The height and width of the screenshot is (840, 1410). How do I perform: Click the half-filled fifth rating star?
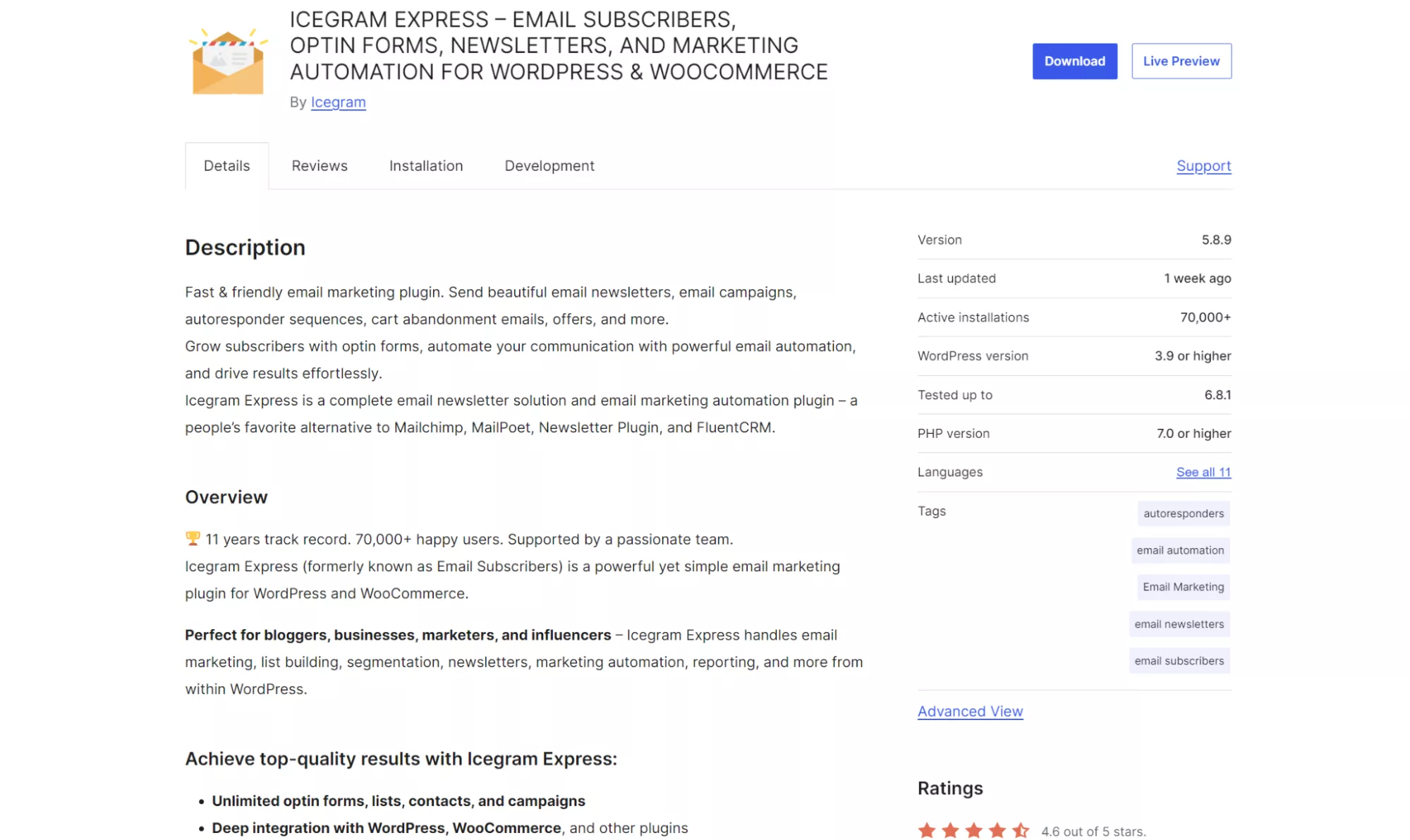tap(1021, 830)
